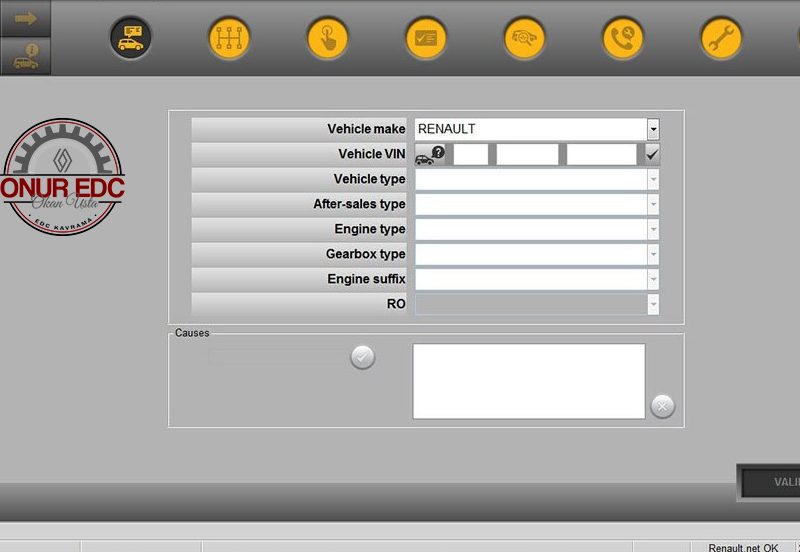This screenshot has height=552, width=800.
Task: Click the forward arrow icon at top left
Action: coord(26,19)
